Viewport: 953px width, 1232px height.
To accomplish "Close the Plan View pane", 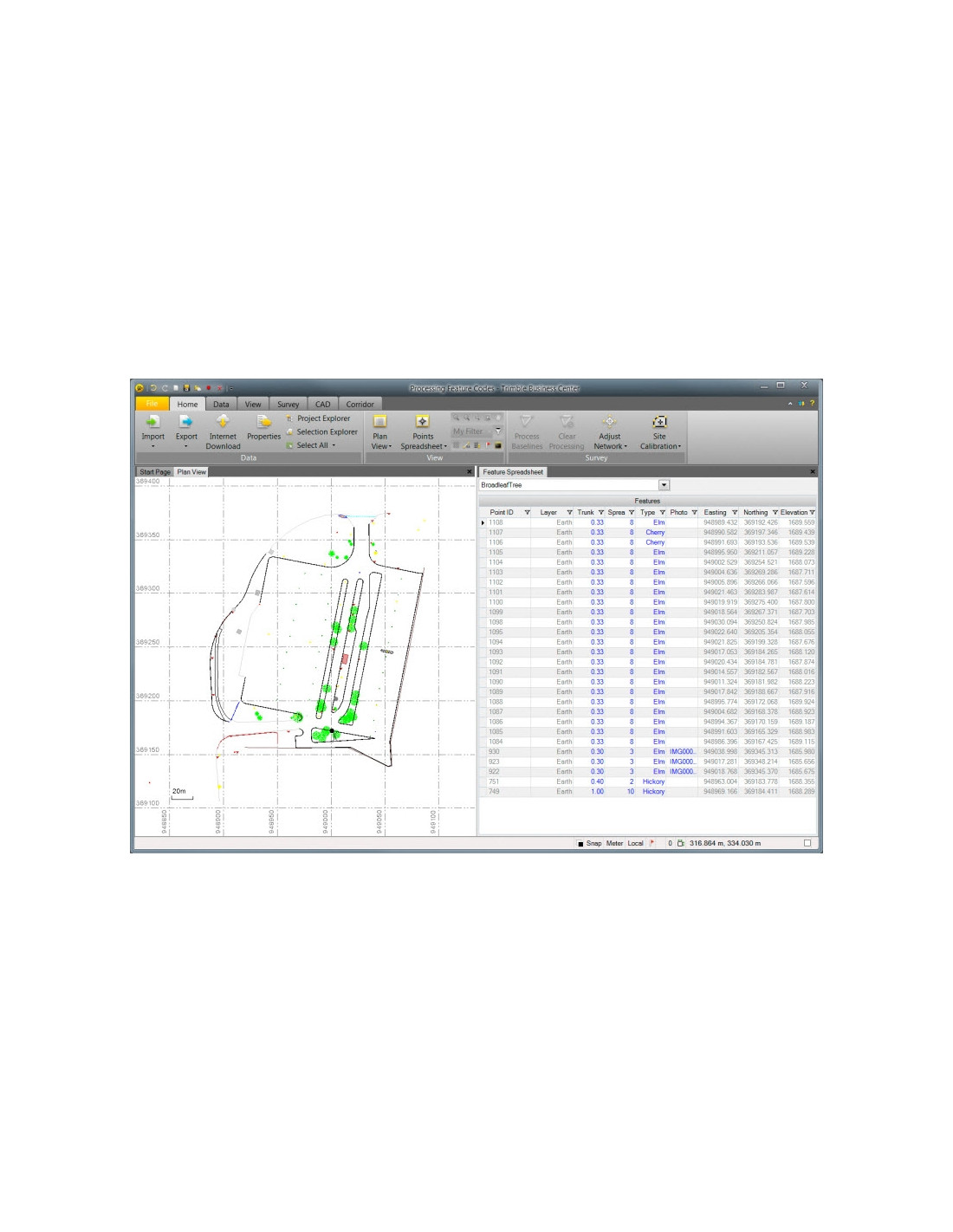I will tap(470, 472).
